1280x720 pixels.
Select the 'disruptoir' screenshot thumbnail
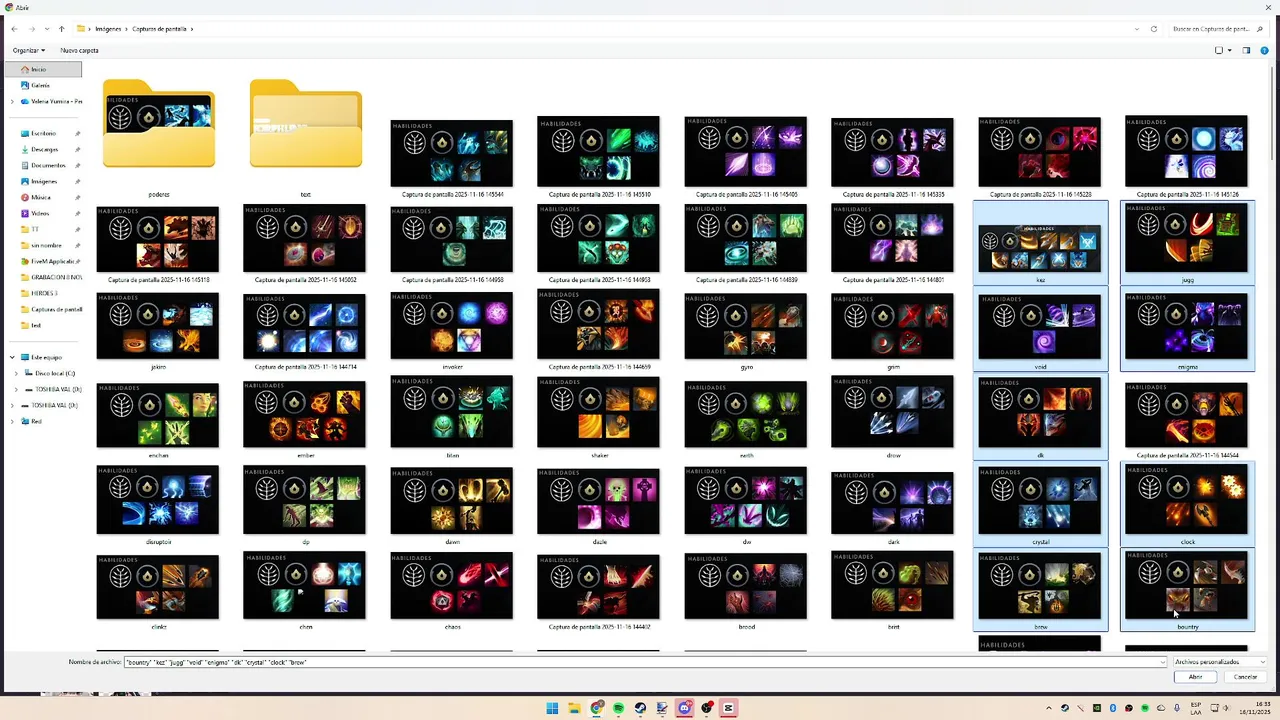158,502
